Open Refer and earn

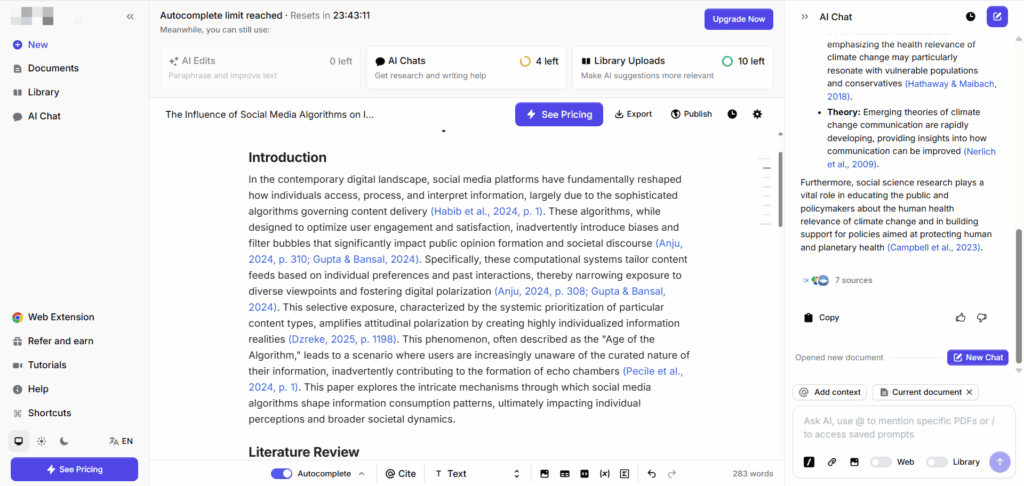coord(53,341)
